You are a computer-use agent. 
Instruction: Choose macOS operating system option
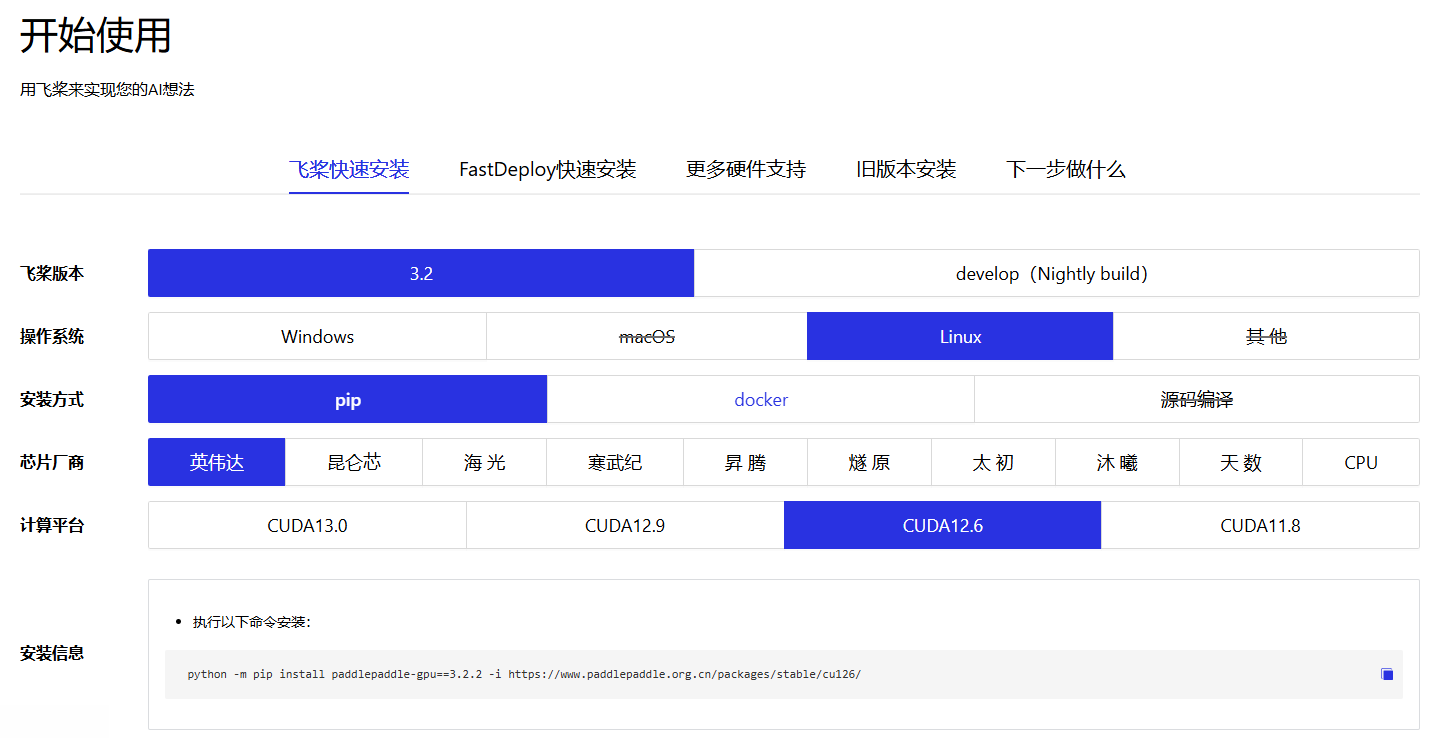647,336
